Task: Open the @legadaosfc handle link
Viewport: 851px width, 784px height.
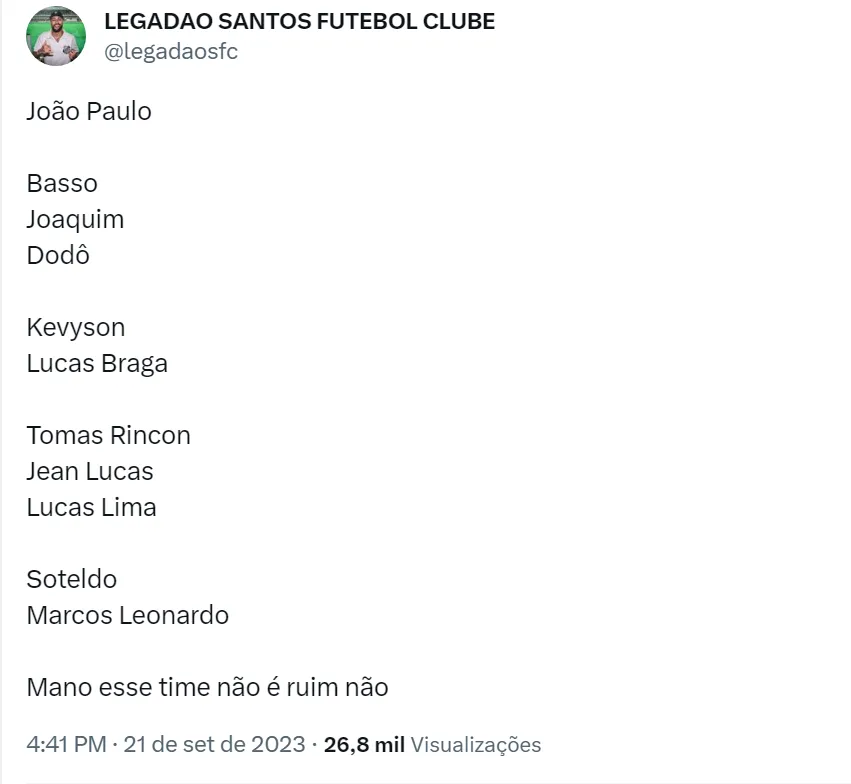Action: point(171,52)
